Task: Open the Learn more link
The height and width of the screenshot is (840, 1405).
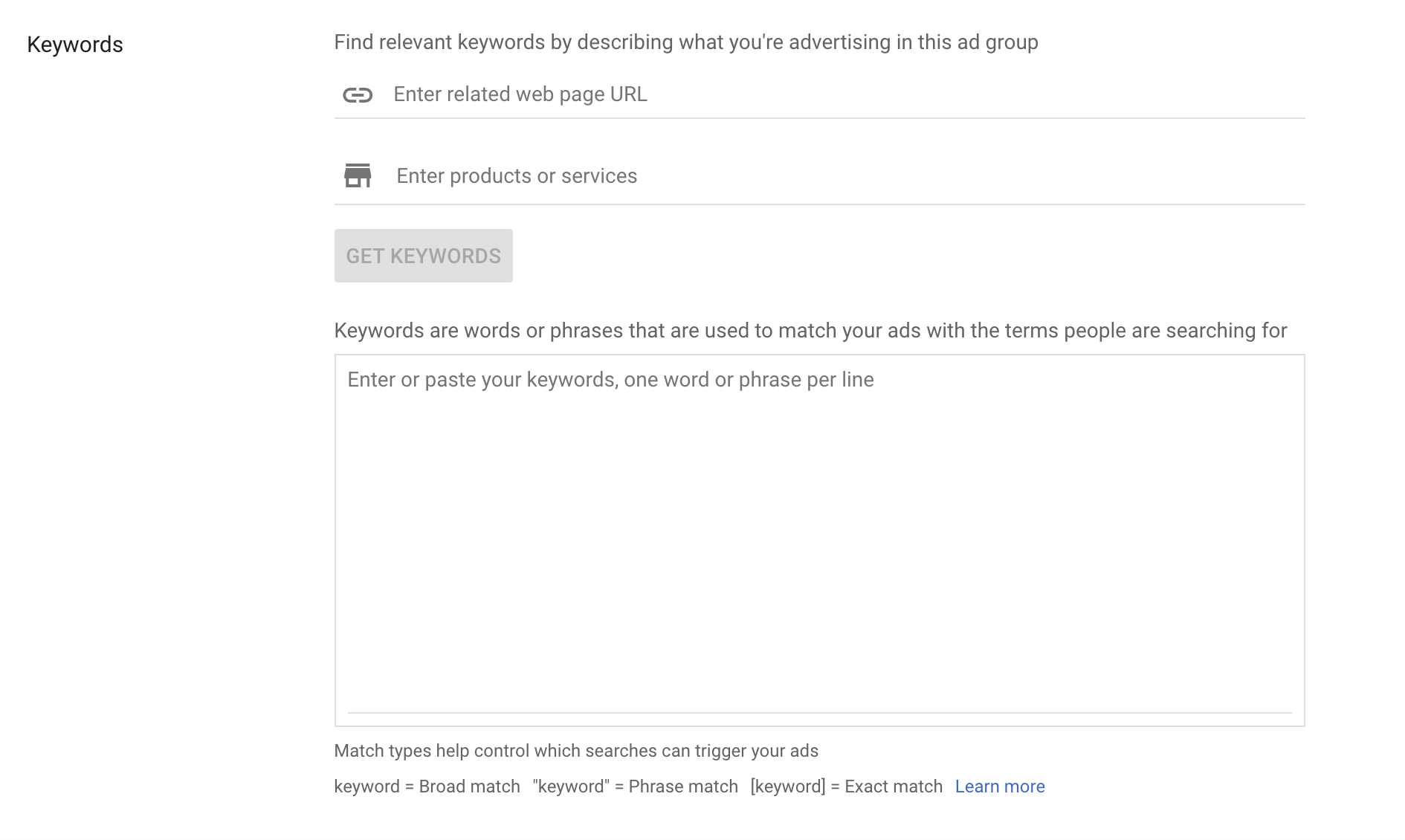Action: (x=1000, y=786)
